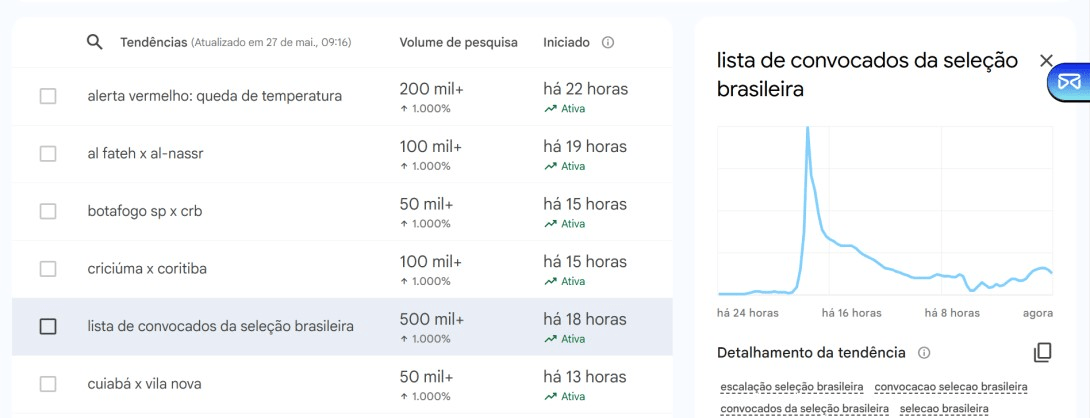Viewport: 1090px width, 418px height.
Task: Open the blue mail extension icon
Action: point(1067,82)
